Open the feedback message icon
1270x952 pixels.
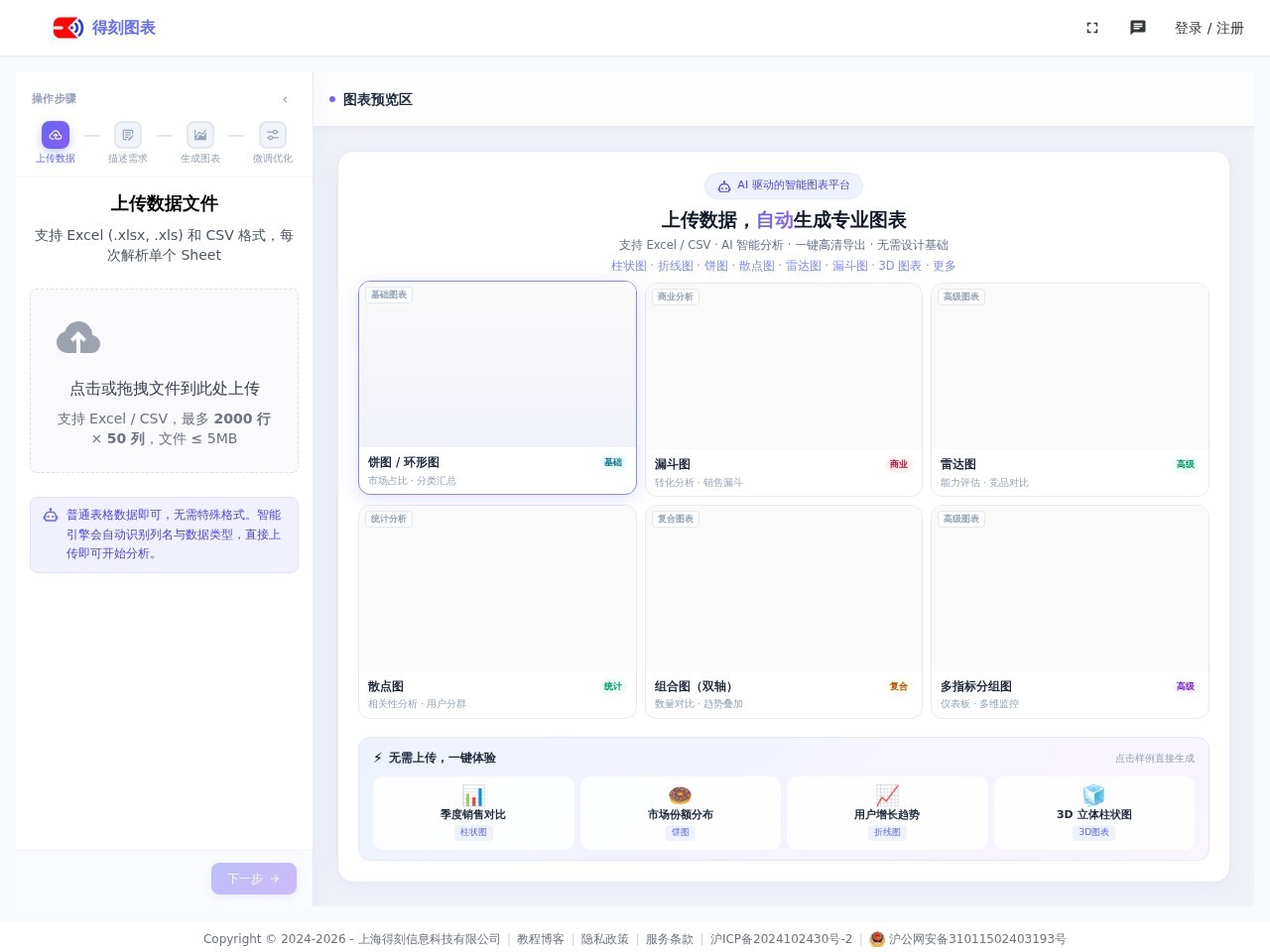(1138, 28)
